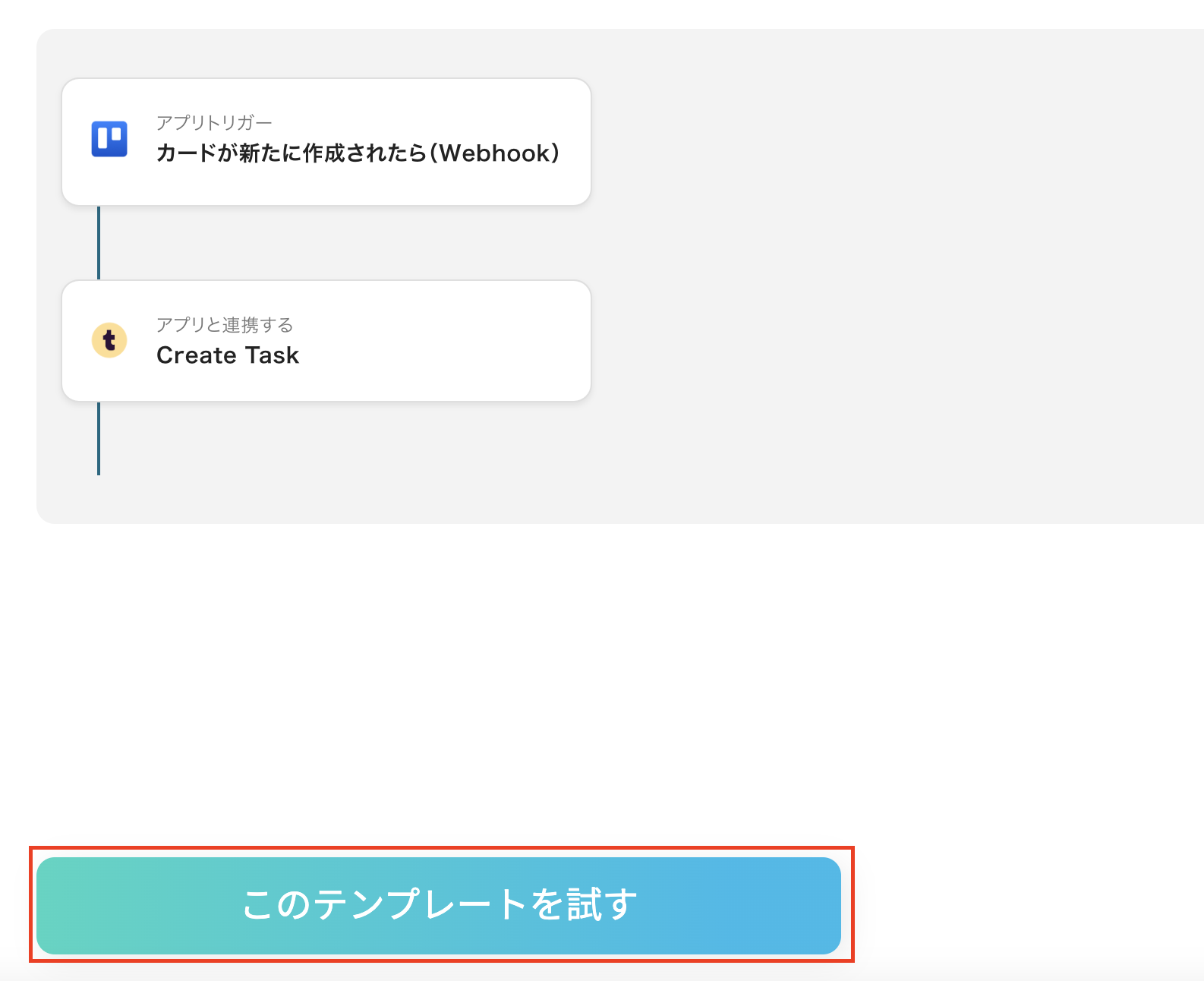Click white space above the template button
This screenshot has width=1204, height=981.
tap(455, 683)
